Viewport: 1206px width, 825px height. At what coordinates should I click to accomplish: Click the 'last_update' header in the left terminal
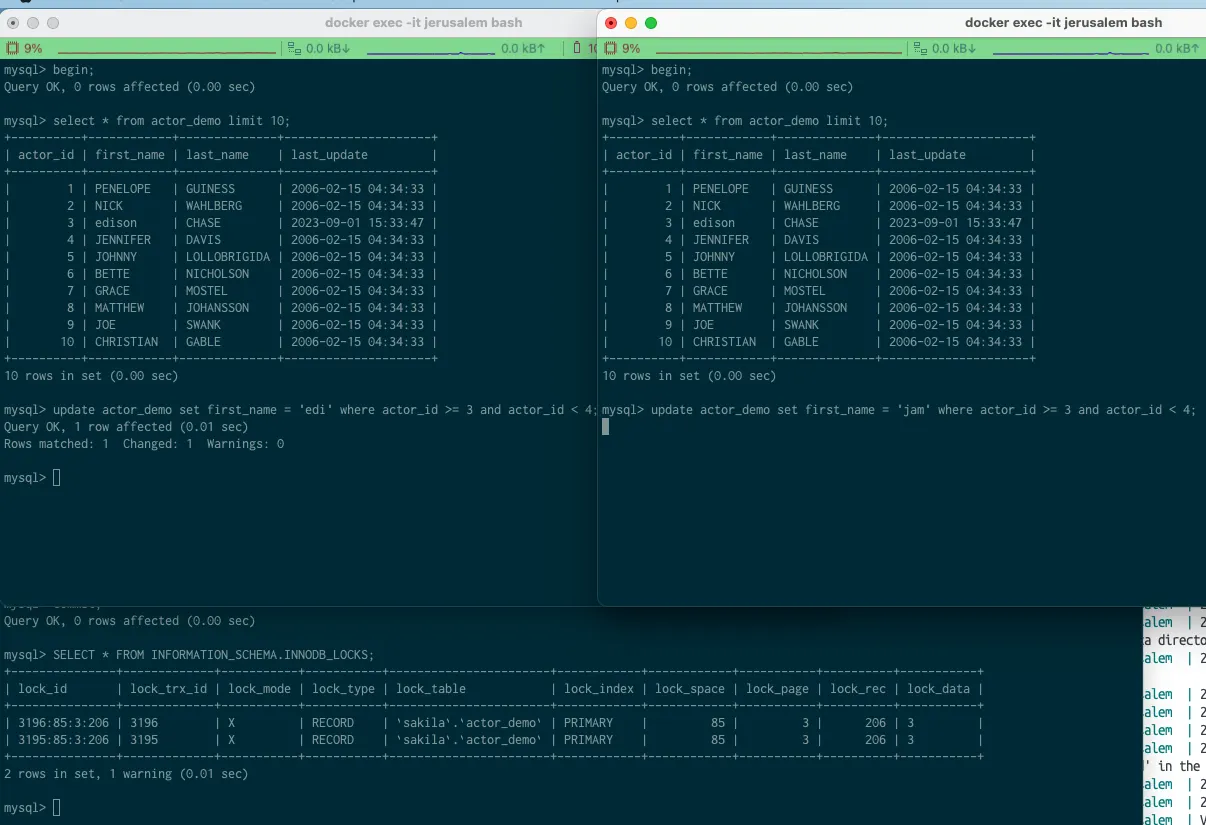pyautogui.click(x=329, y=155)
